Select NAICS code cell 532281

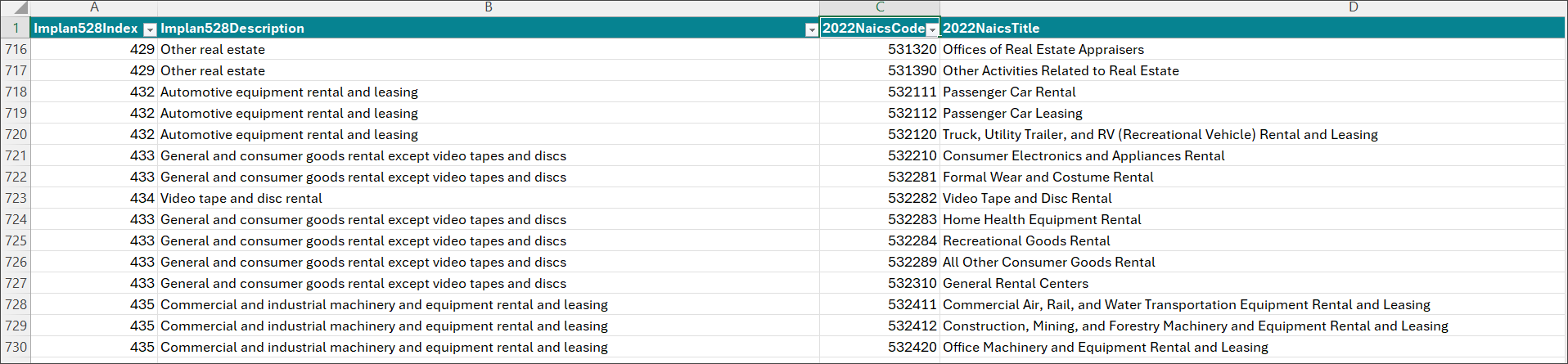coord(880,177)
